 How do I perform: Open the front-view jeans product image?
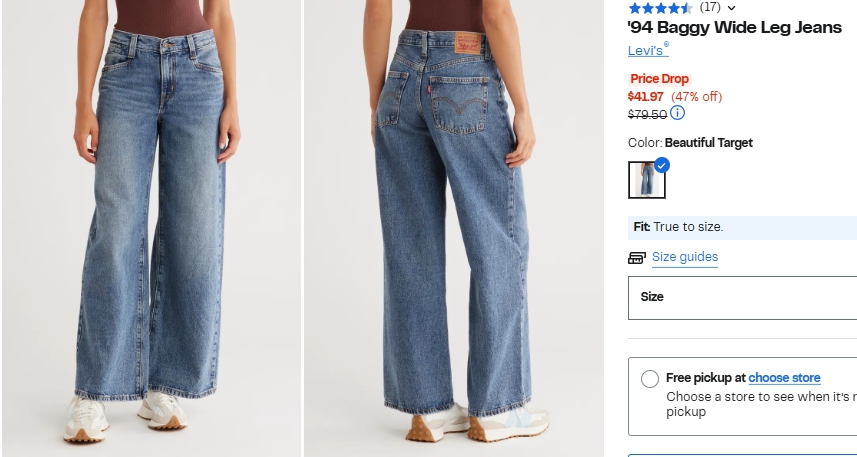151,228
